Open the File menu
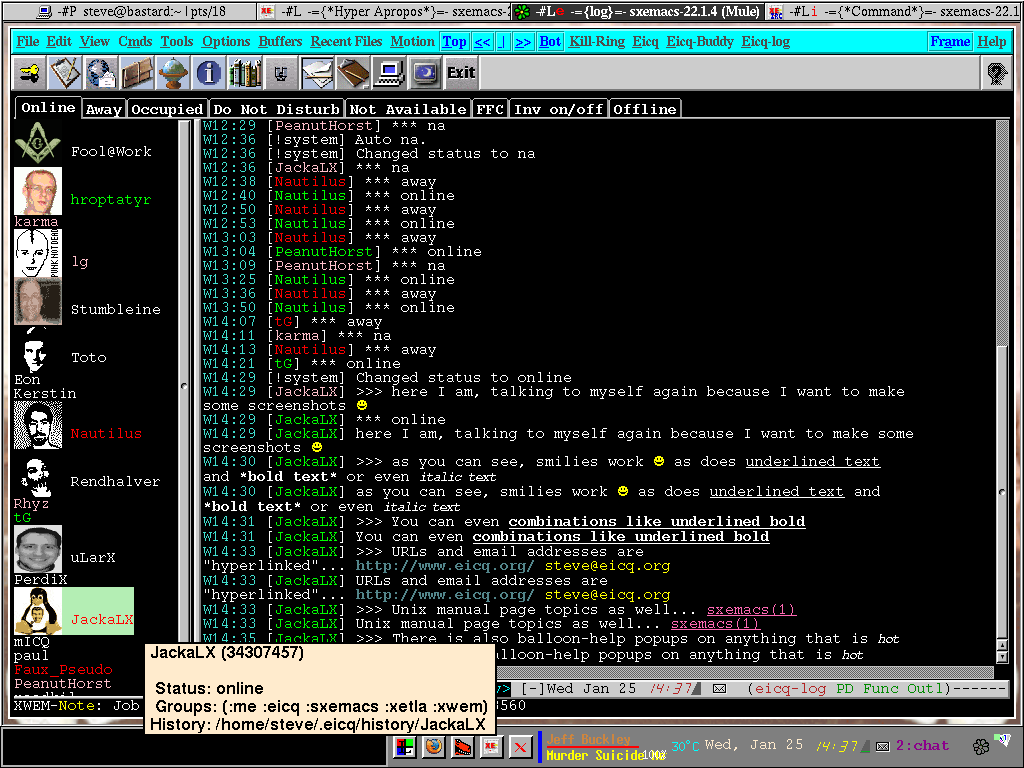The height and width of the screenshot is (768, 1024). (27, 42)
